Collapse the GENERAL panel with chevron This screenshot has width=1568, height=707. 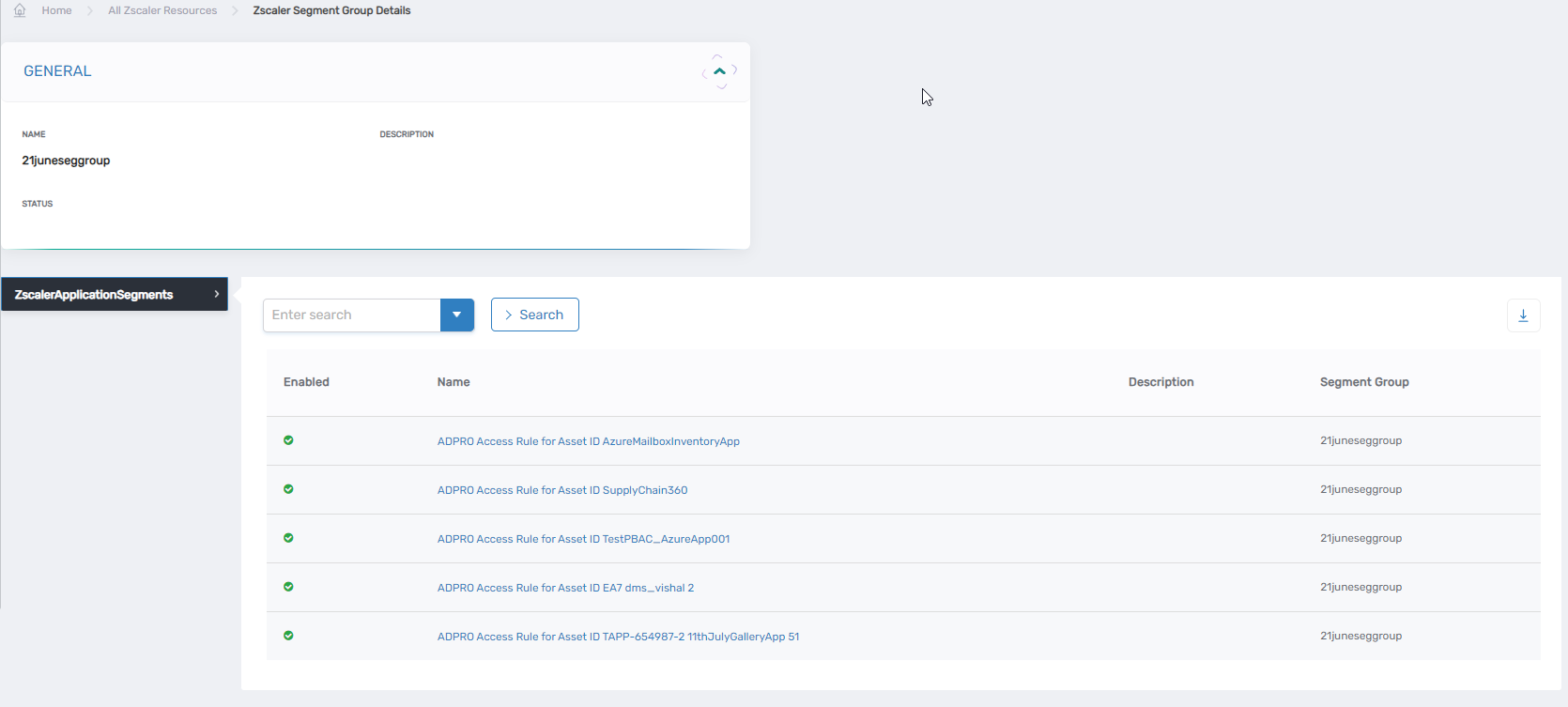(719, 71)
